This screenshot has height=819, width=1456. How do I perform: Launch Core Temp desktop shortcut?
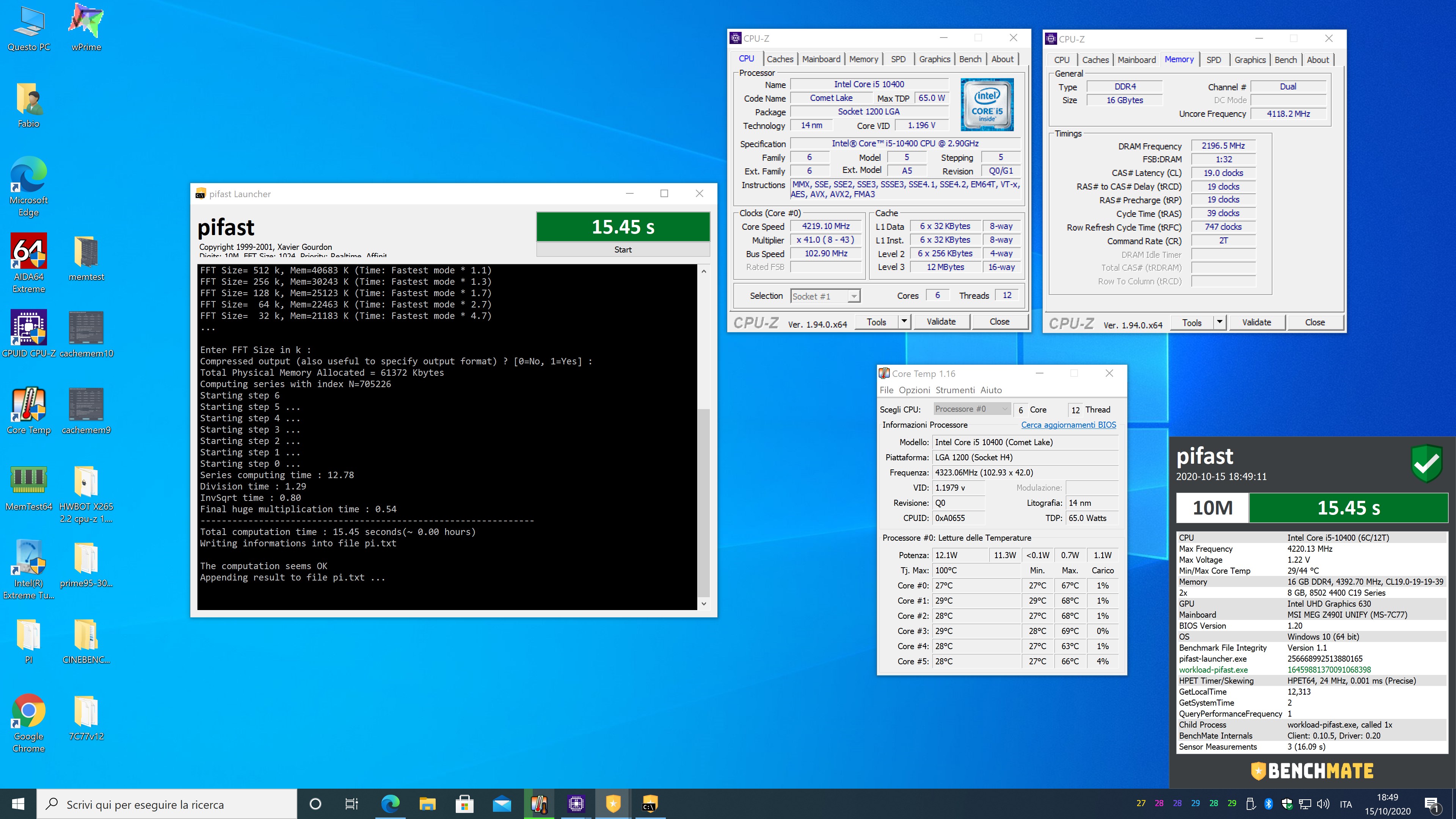[29, 411]
